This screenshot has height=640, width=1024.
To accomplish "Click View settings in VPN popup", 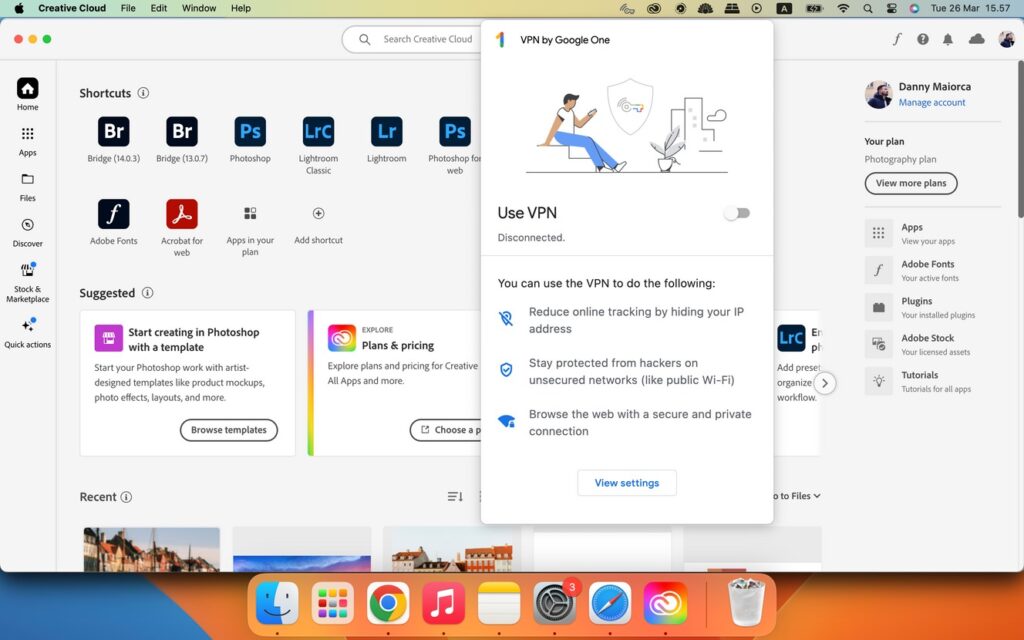I will pos(627,483).
